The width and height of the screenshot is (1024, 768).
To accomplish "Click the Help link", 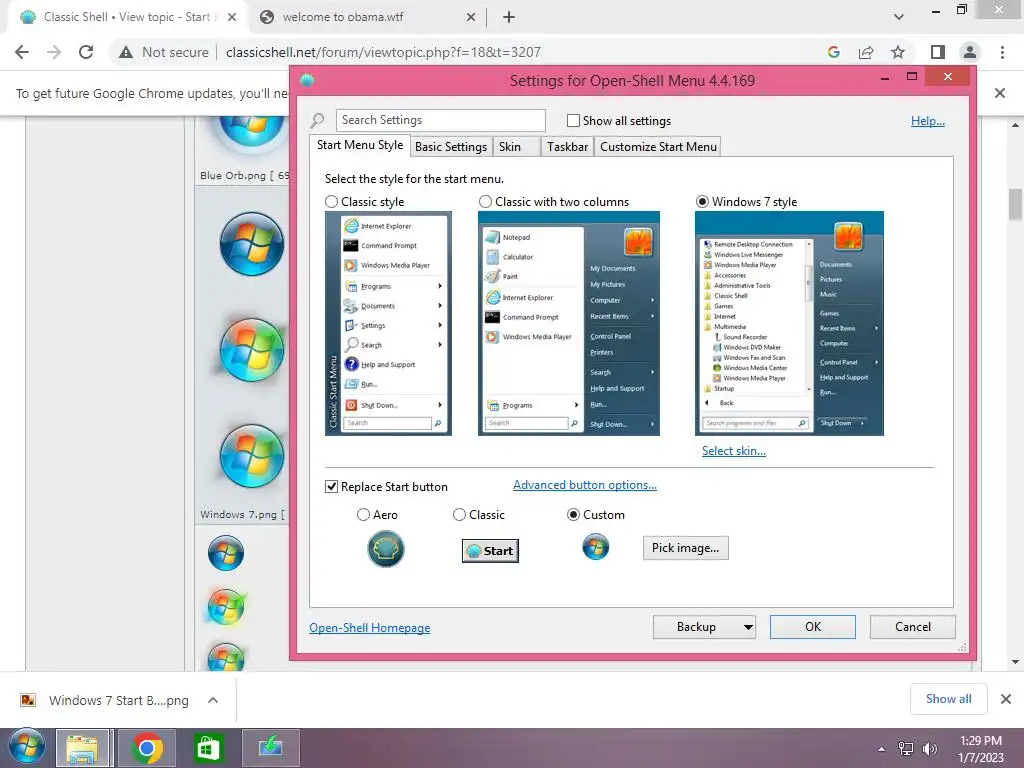I will tap(927, 121).
